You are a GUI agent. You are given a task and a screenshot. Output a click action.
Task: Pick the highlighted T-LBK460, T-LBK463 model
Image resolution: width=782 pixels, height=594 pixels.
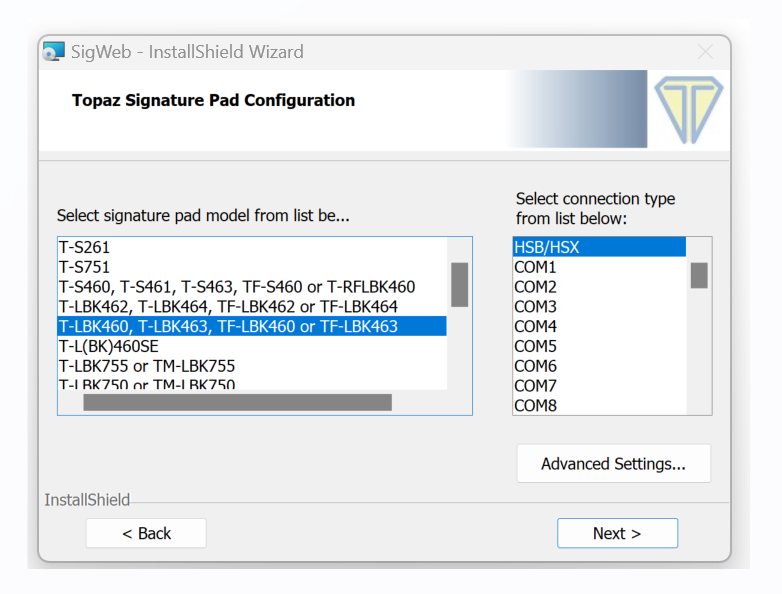coord(228,326)
